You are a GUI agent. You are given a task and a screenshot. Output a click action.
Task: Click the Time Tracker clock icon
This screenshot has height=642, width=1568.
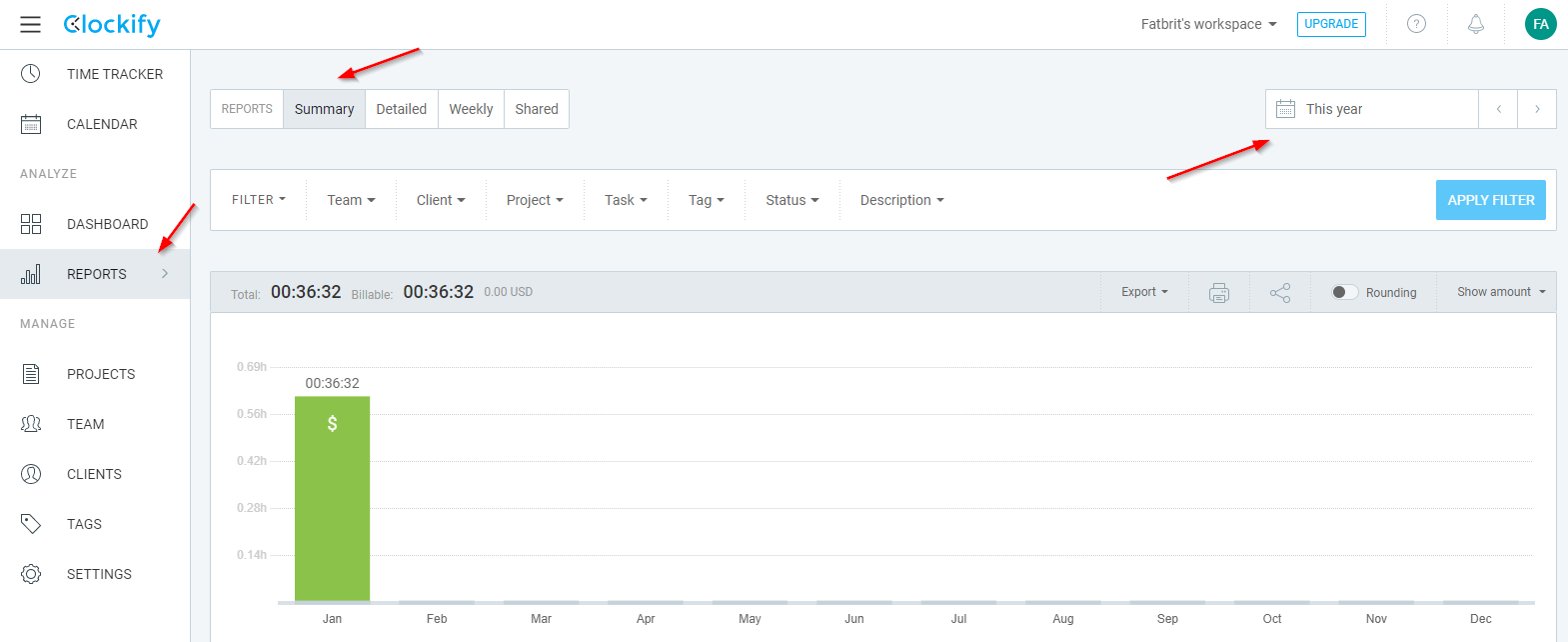(x=31, y=73)
